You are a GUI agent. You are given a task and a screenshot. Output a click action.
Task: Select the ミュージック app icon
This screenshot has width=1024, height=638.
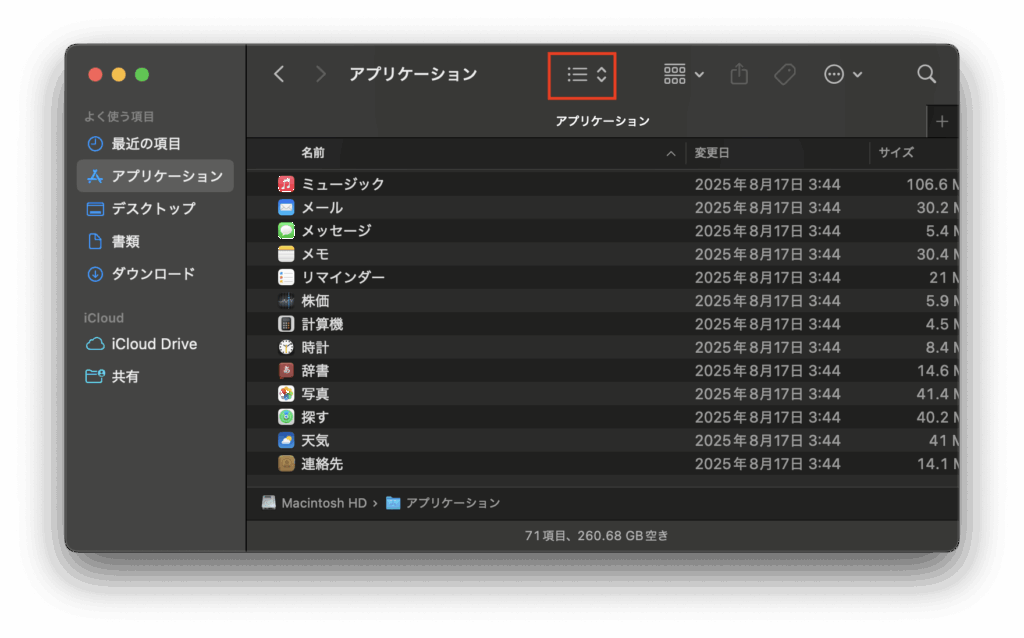286,184
